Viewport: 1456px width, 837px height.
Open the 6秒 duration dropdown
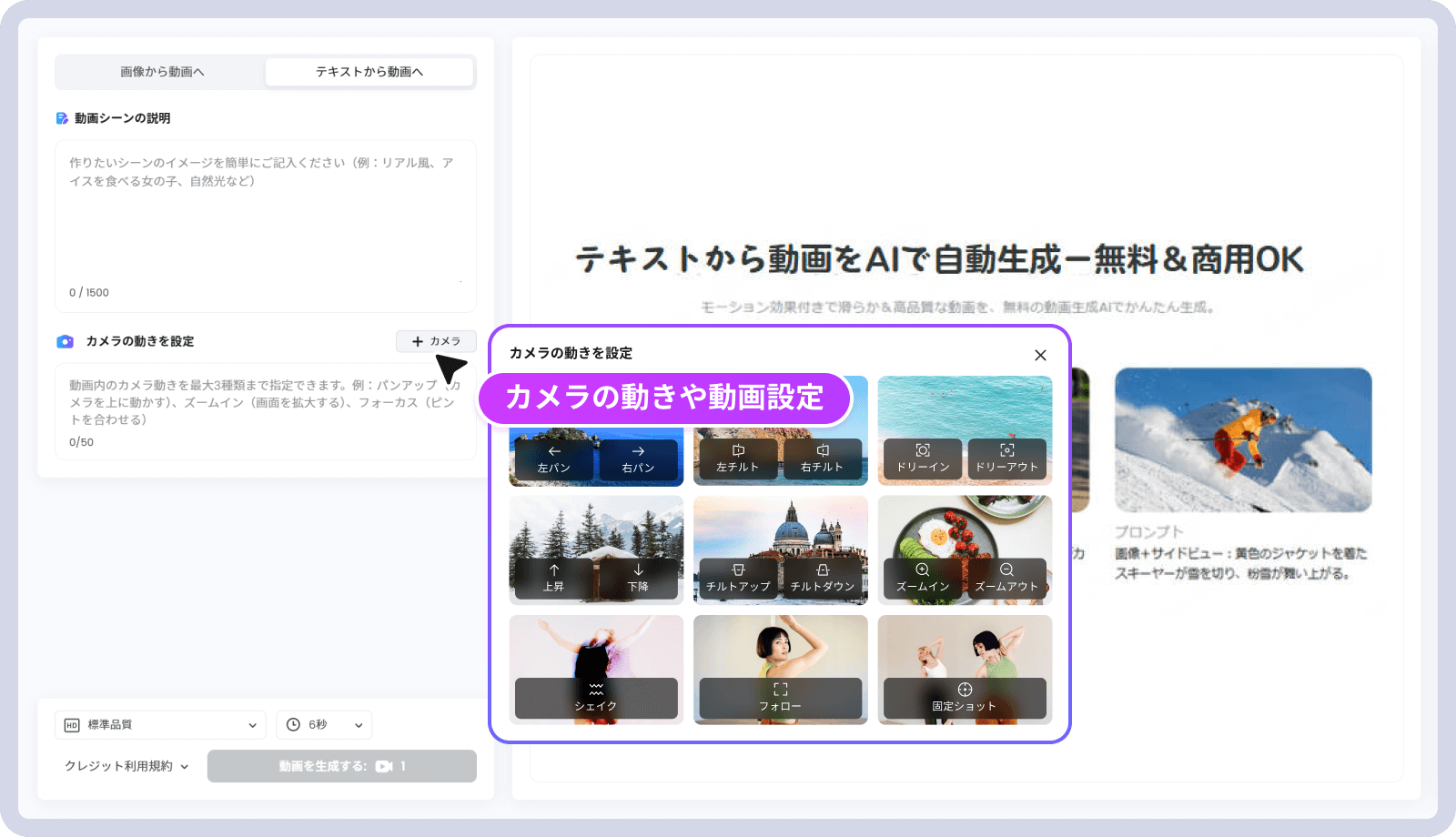coord(325,725)
